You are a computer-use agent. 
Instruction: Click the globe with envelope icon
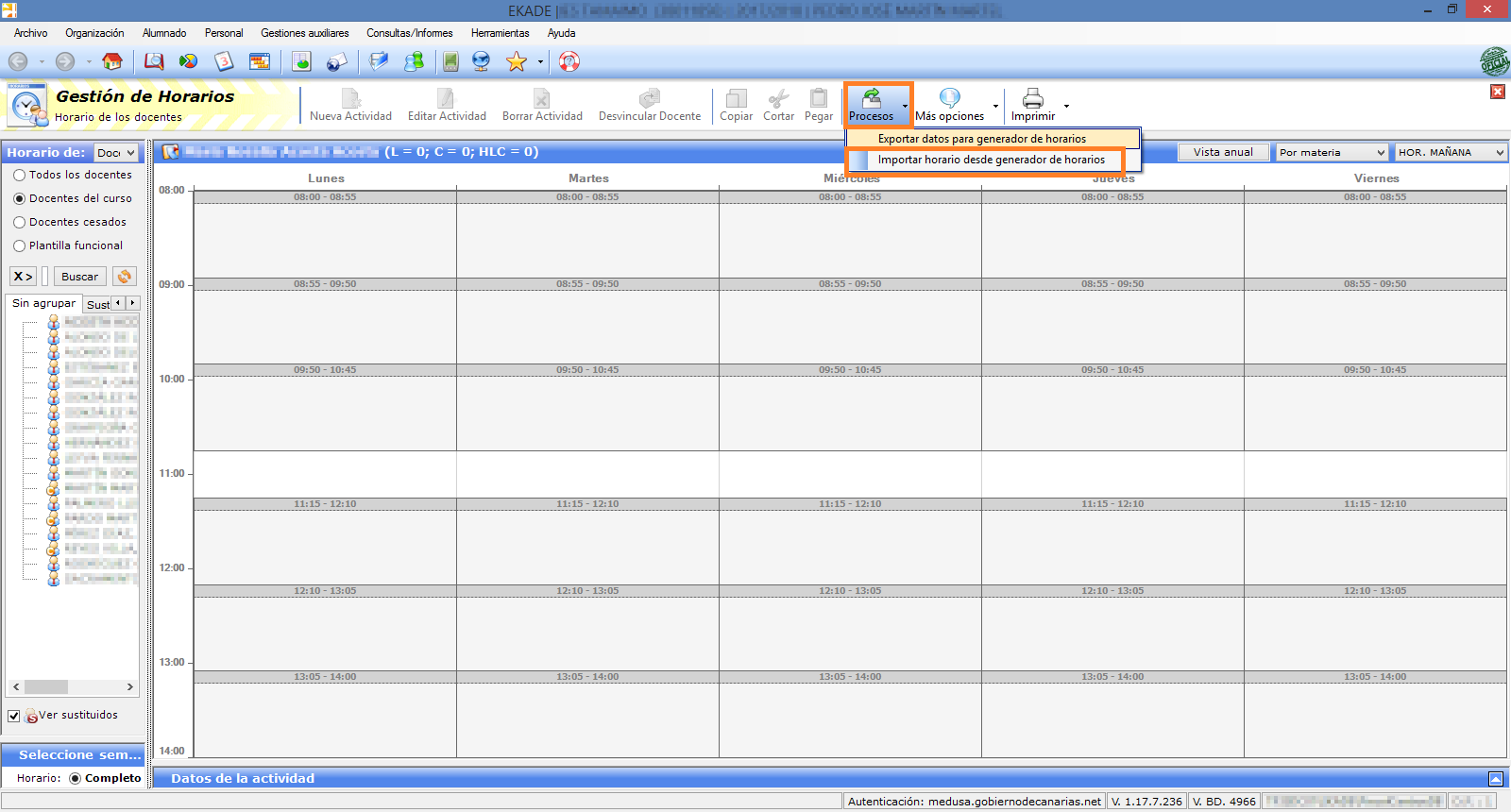click(x=336, y=61)
